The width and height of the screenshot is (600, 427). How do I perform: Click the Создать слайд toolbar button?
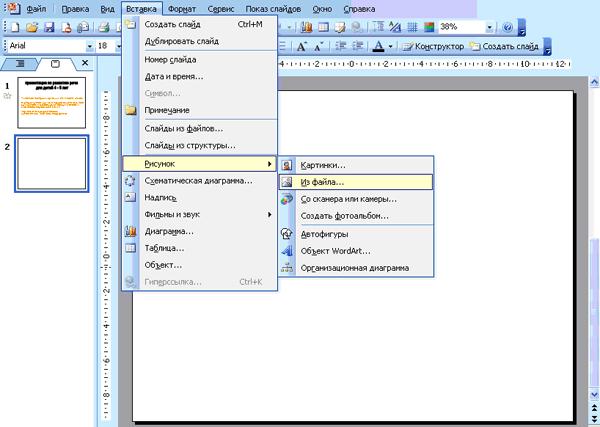point(505,47)
